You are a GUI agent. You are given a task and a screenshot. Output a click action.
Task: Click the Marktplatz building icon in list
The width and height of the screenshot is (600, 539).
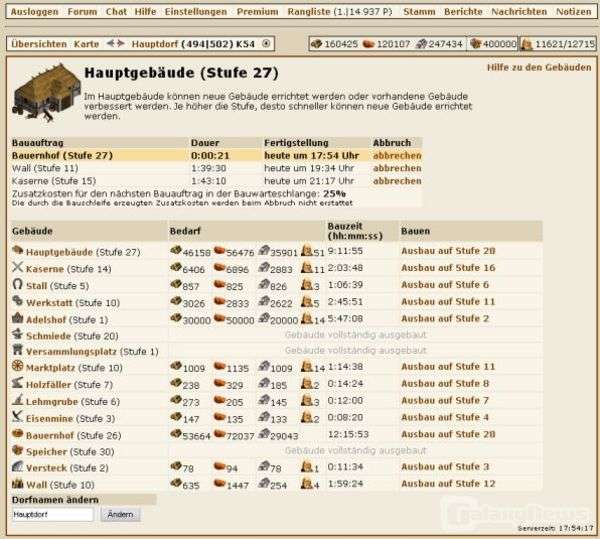(x=17, y=367)
